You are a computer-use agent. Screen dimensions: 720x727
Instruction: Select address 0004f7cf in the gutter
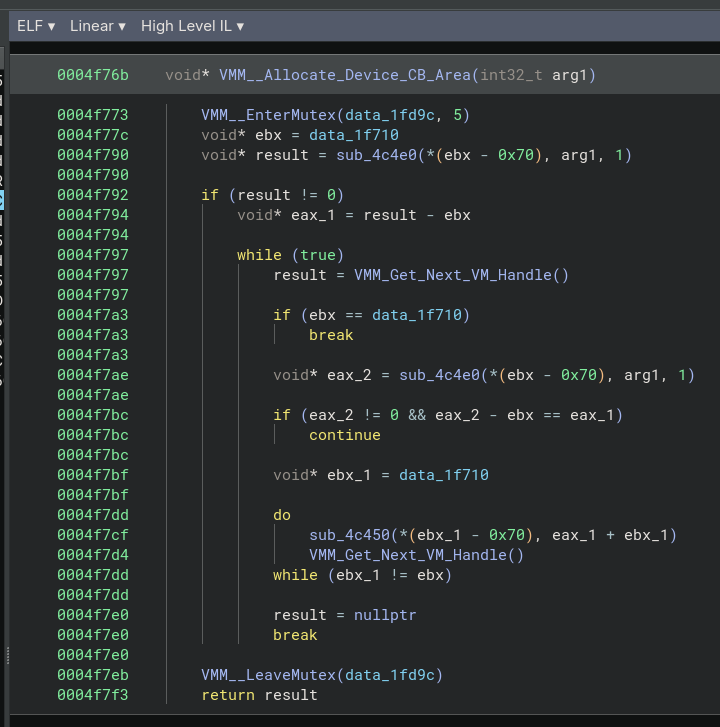[x=93, y=535]
